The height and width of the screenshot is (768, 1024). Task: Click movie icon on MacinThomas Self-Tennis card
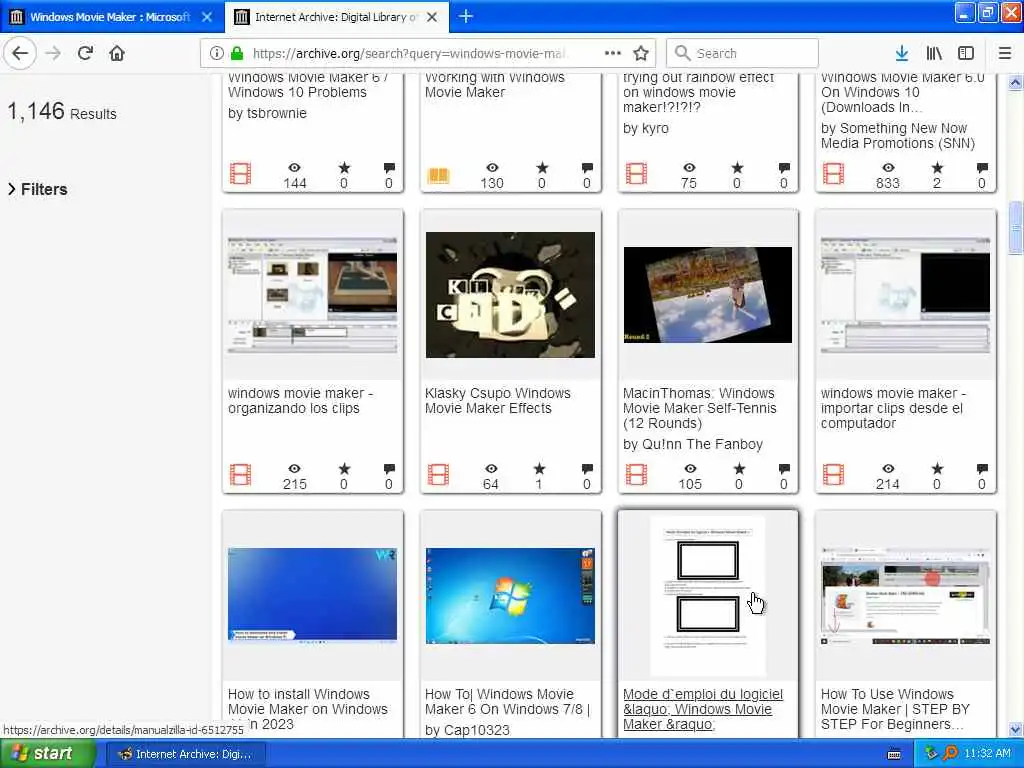click(636, 475)
